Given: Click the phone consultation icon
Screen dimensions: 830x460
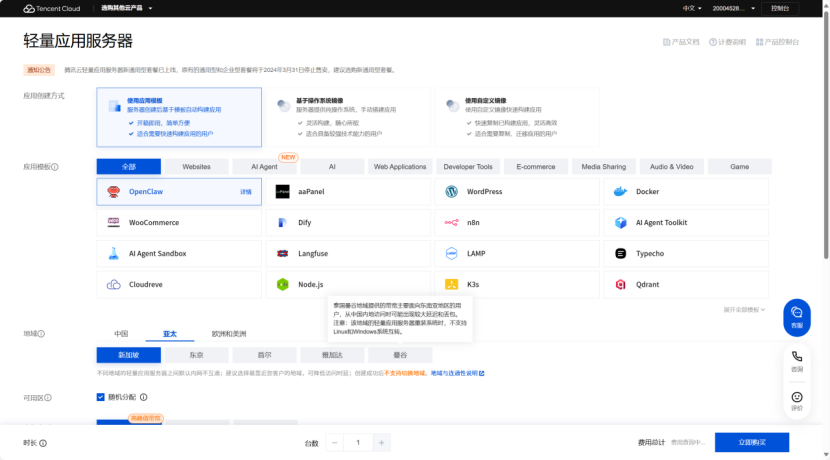Looking at the screenshot, I should (796, 360).
